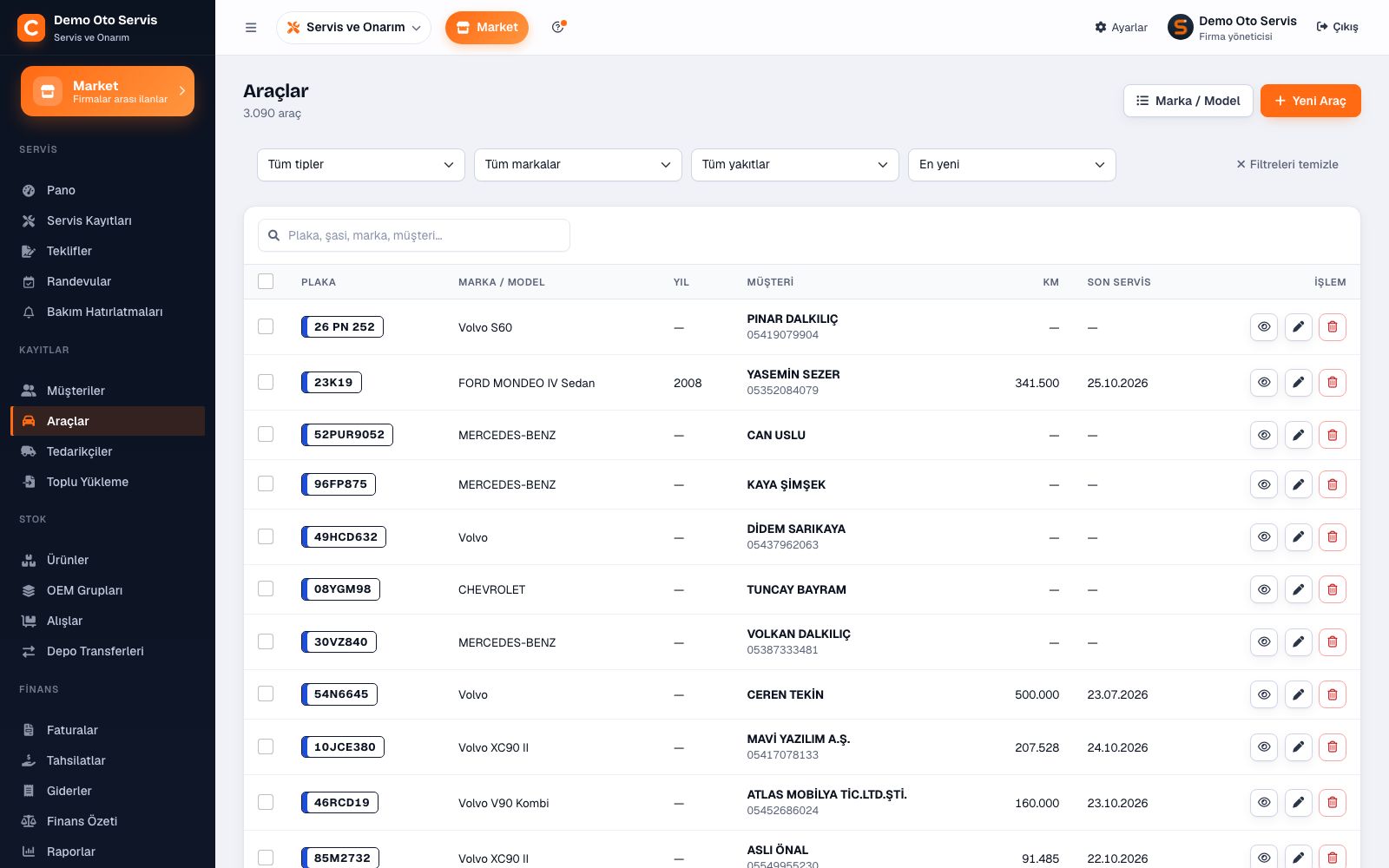Clear filters with Filtreleri temizle

(x=1287, y=165)
